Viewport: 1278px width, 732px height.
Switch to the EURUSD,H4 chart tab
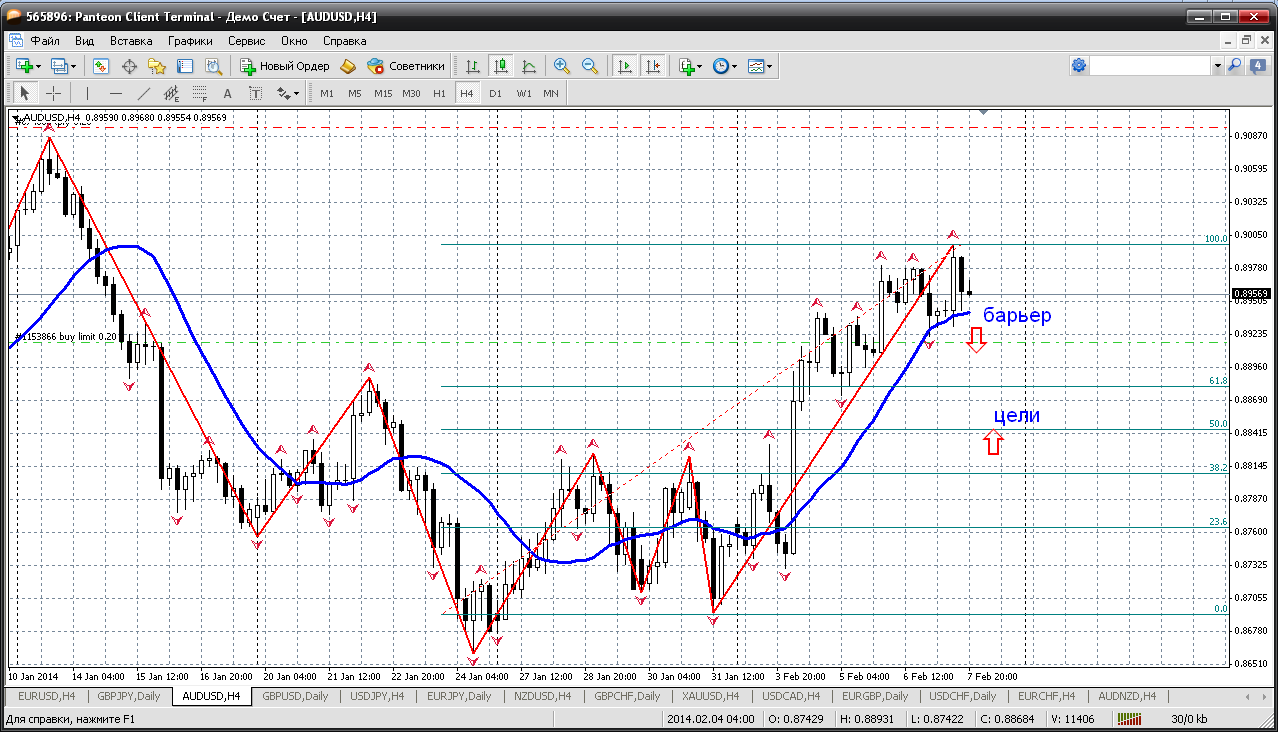[x=46, y=696]
